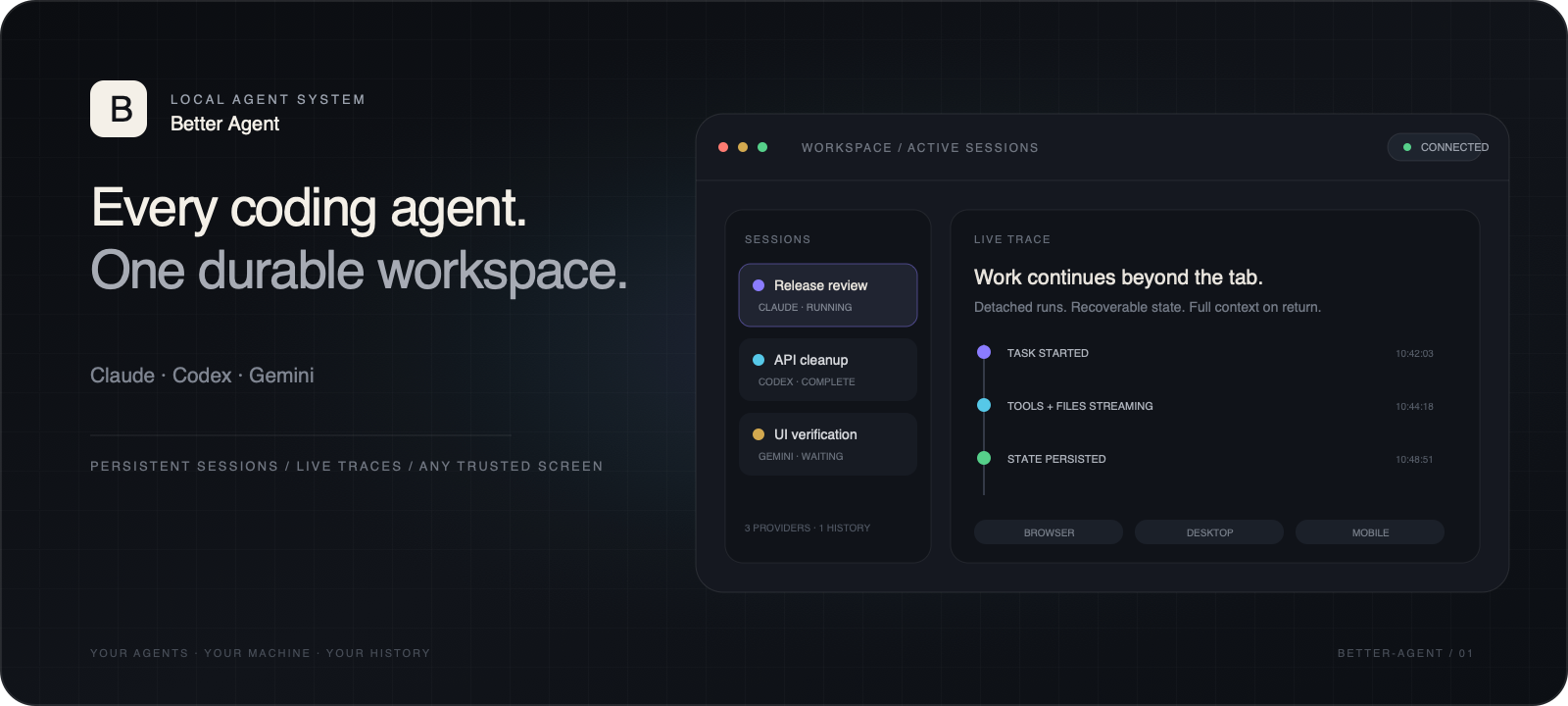Open the UI verification session

click(828, 444)
